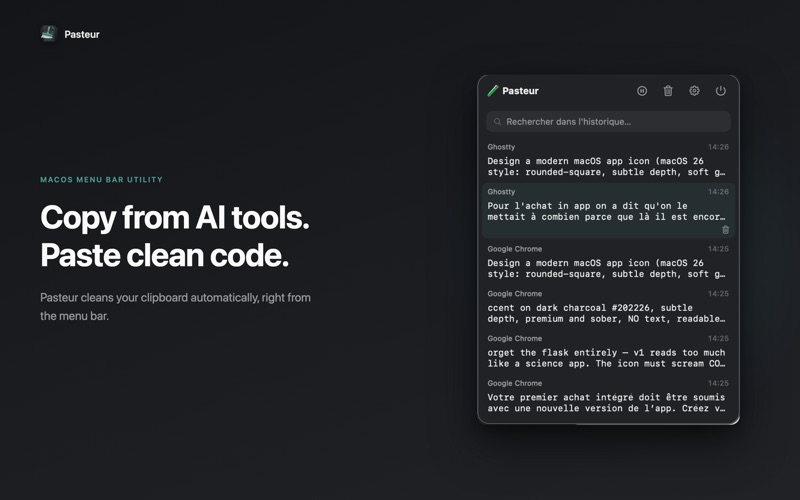Click the Ghostty label above "Pour l'achat in app"
The image size is (800, 500).
(501, 192)
